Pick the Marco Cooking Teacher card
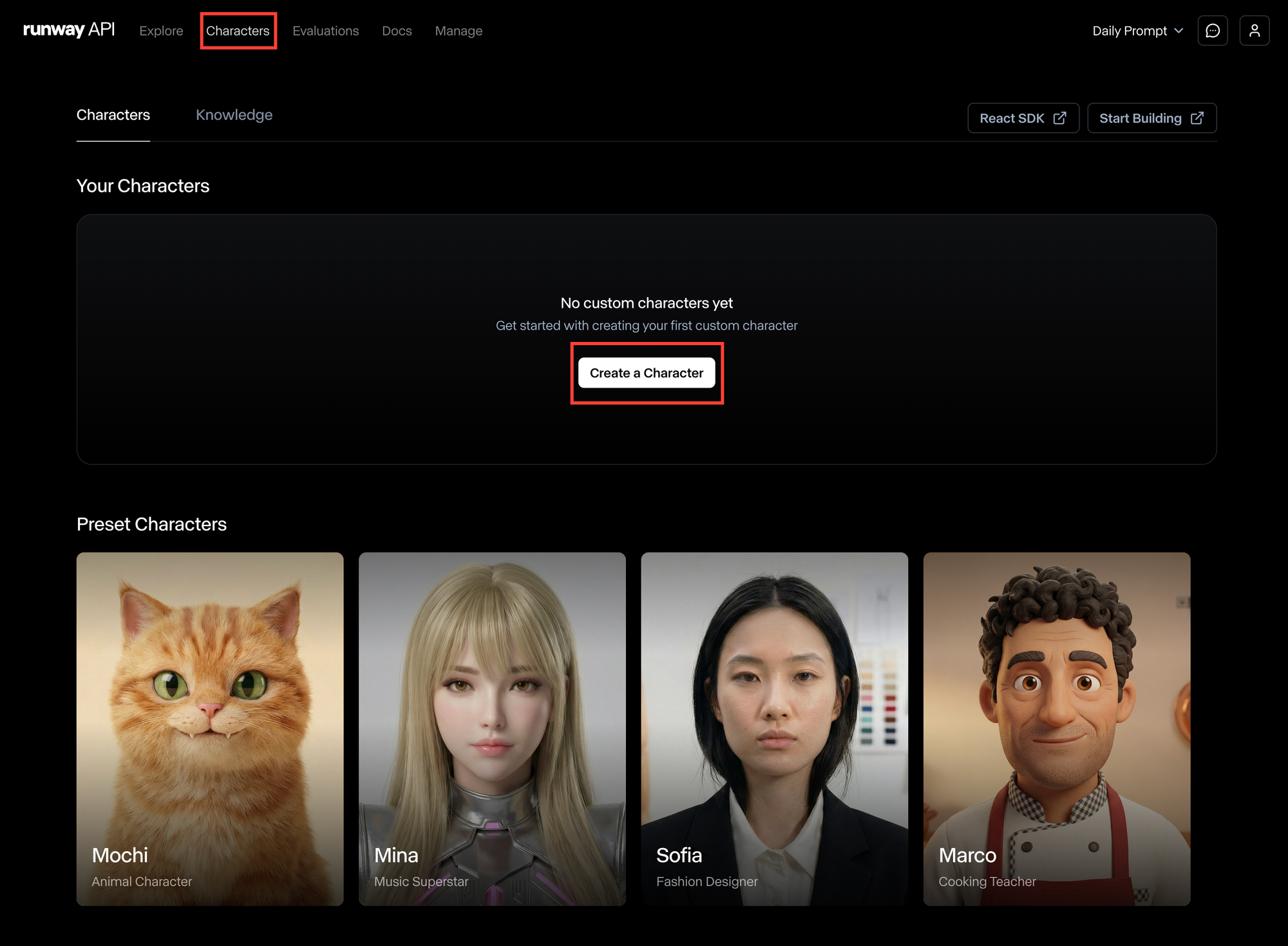The height and width of the screenshot is (946, 1288). [x=1056, y=728]
